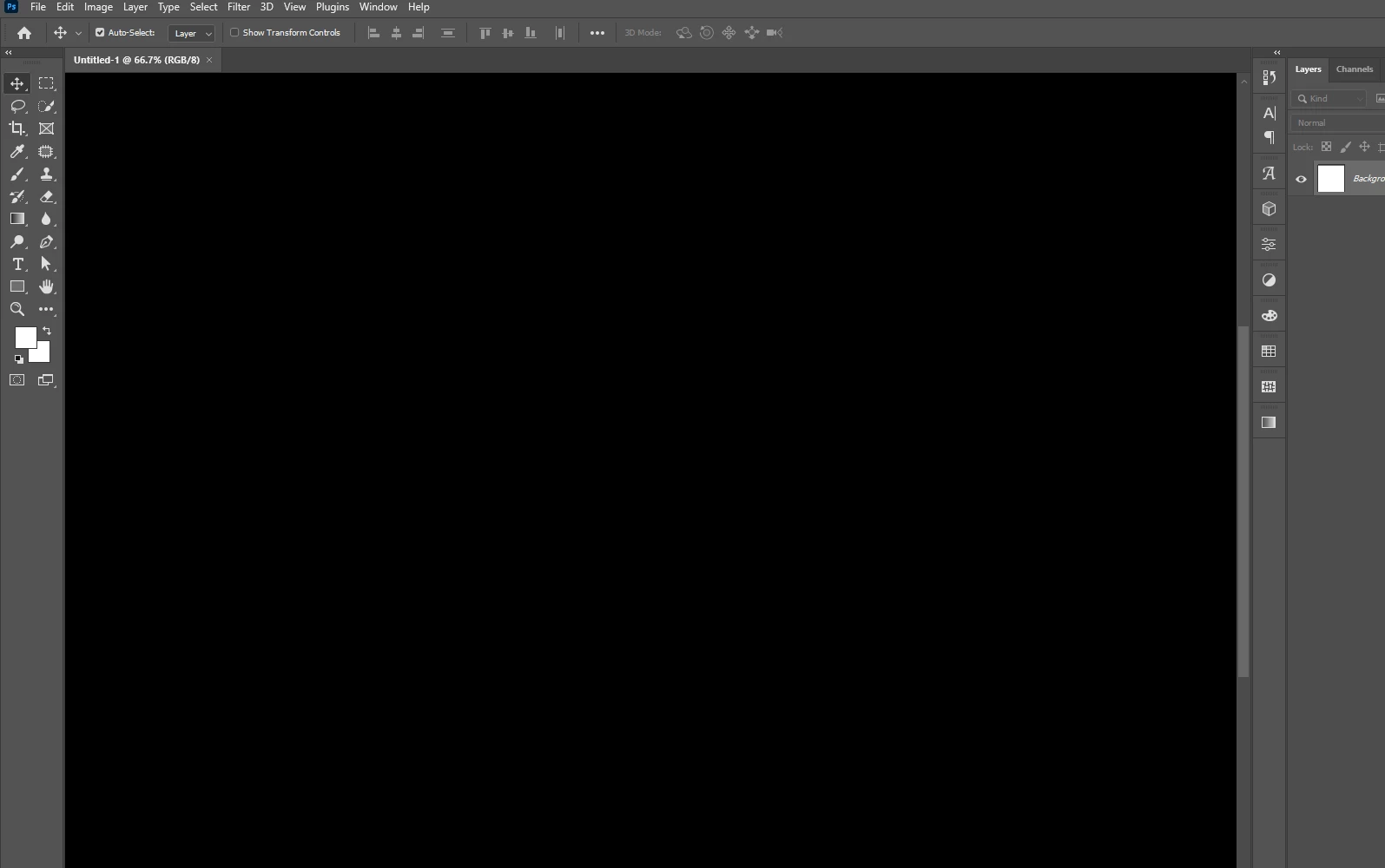The width and height of the screenshot is (1385, 868).
Task: Pick the Eyedropper tool
Action: click(17, 151)
